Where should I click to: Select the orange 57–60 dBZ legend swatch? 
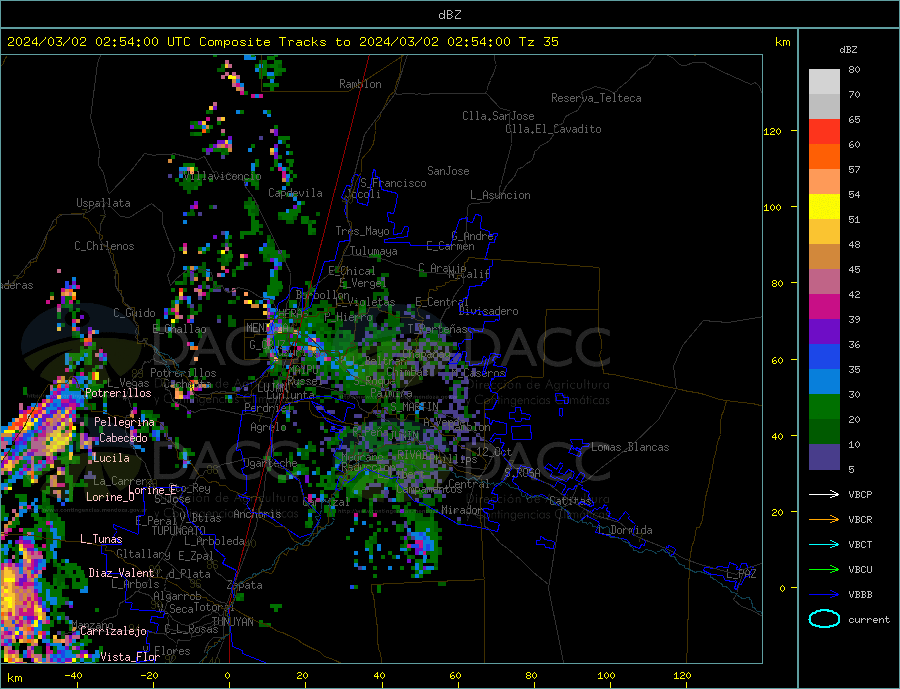tap(824, 157)
